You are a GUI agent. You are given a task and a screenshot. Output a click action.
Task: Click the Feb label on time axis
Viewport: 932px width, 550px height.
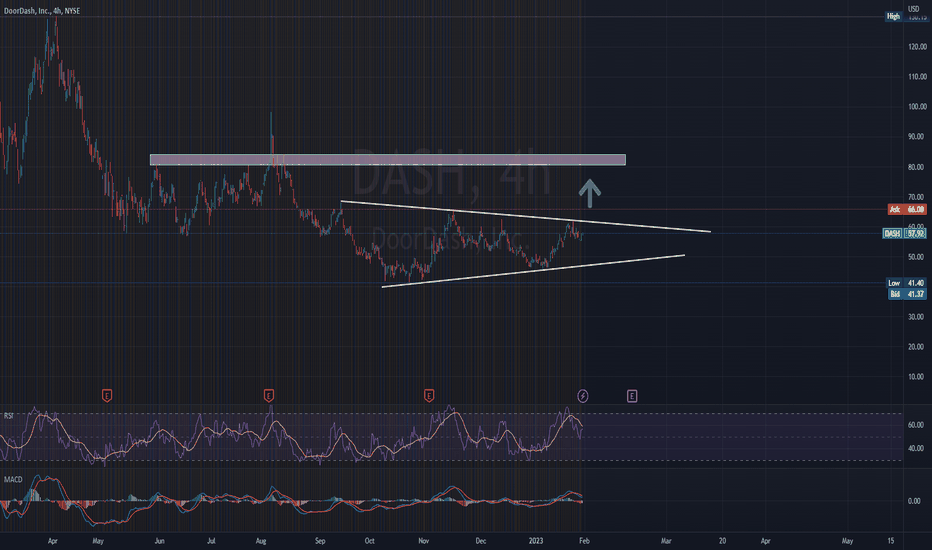[x=584, y=541]
